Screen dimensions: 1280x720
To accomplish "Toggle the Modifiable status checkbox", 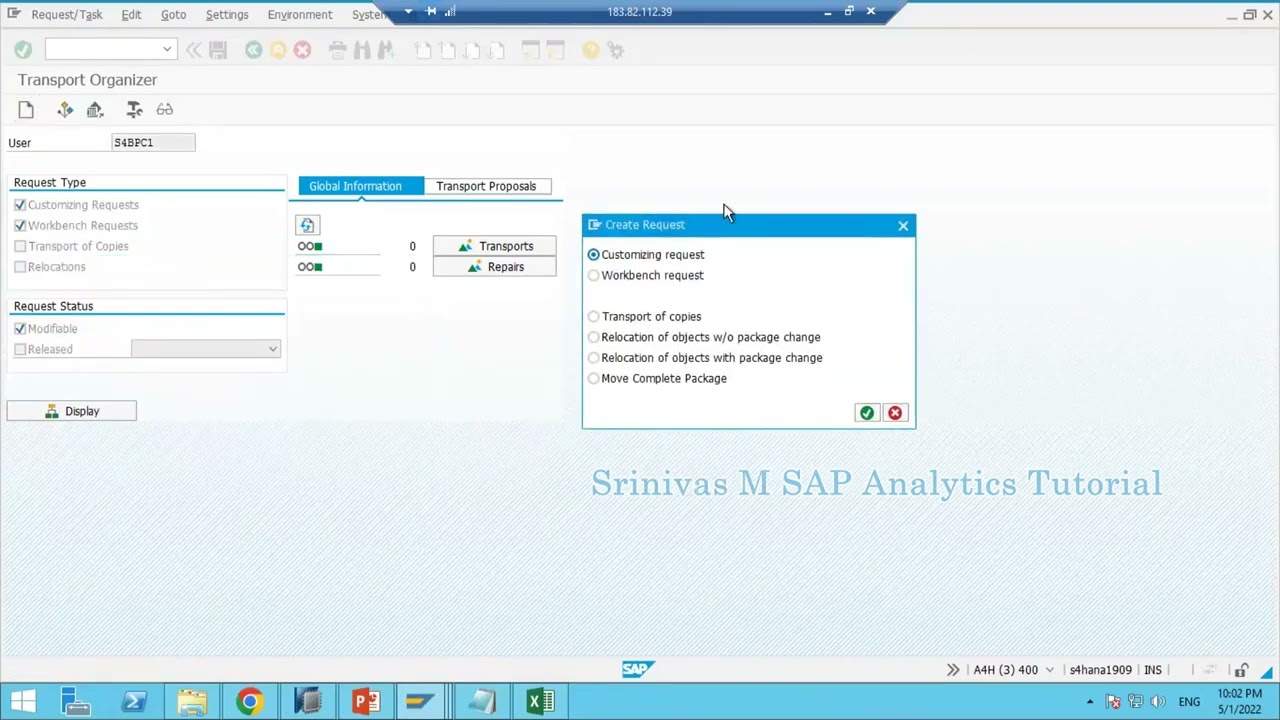I will coord(20,329).
